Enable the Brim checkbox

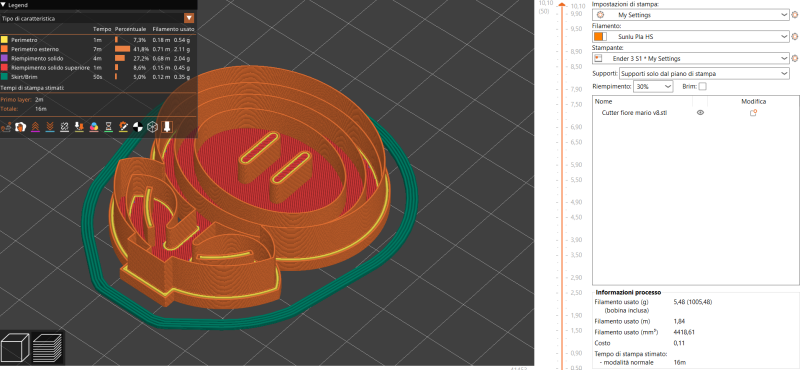tap(703, 87)
